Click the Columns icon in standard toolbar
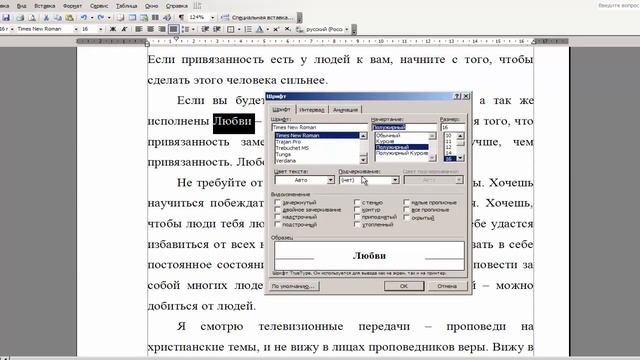Screen dimensions: 640x360 click(156, 18)
